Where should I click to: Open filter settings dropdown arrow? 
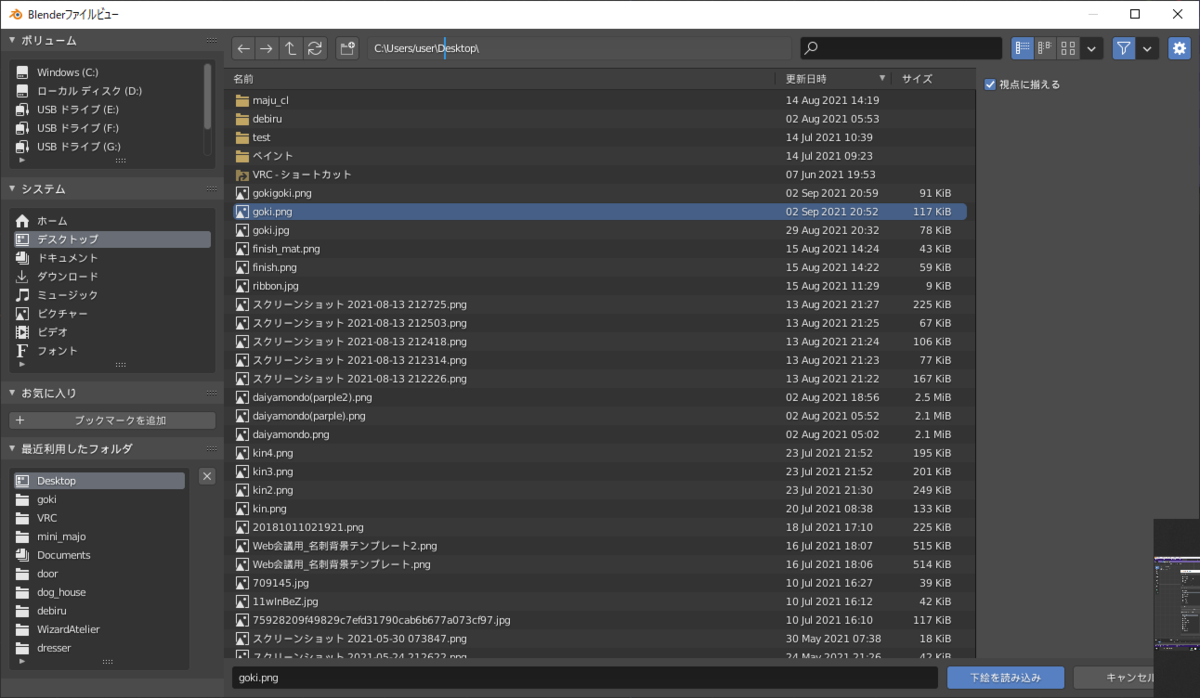(1147, 48)
